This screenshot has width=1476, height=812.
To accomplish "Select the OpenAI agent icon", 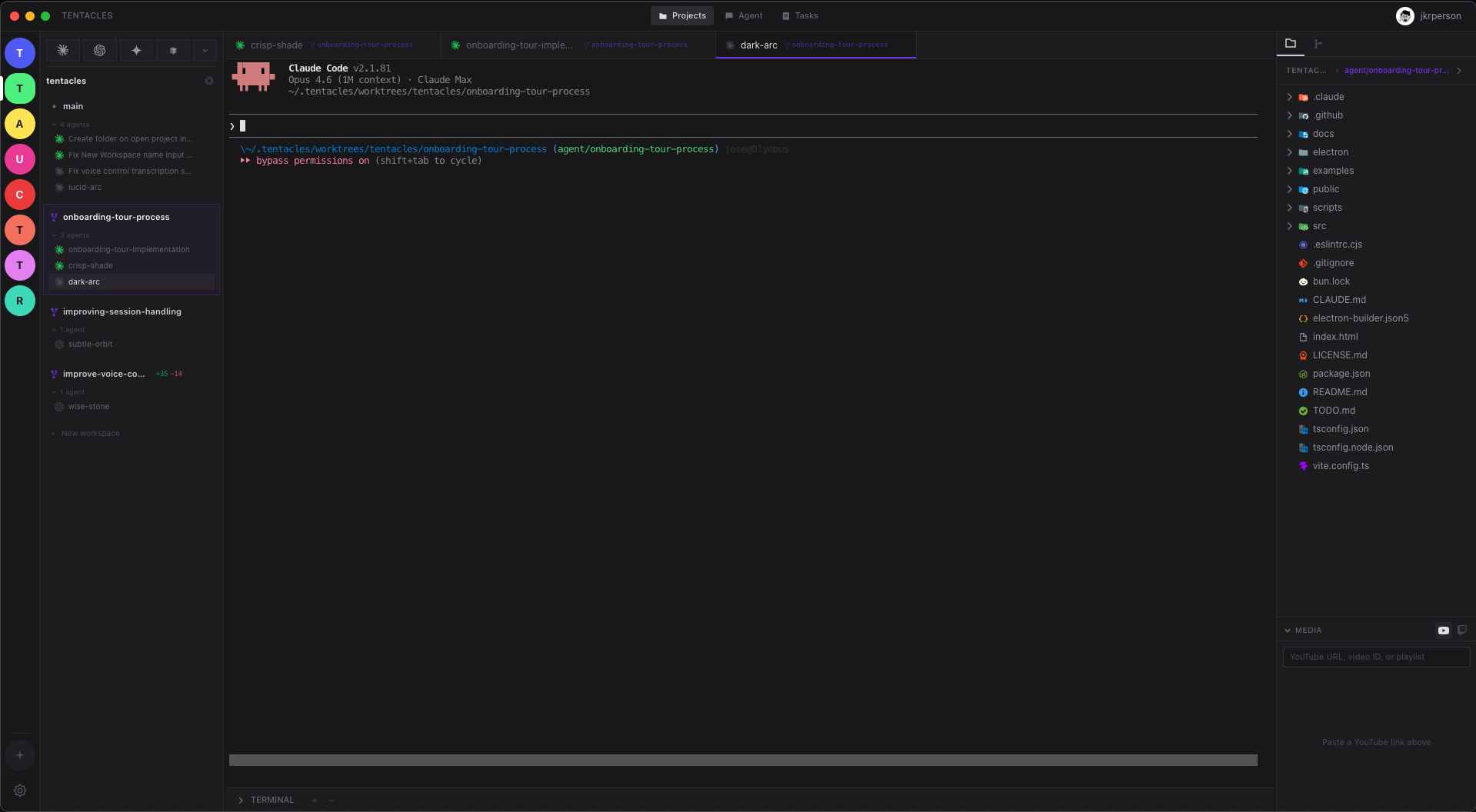I will click(x=99, y=51).
